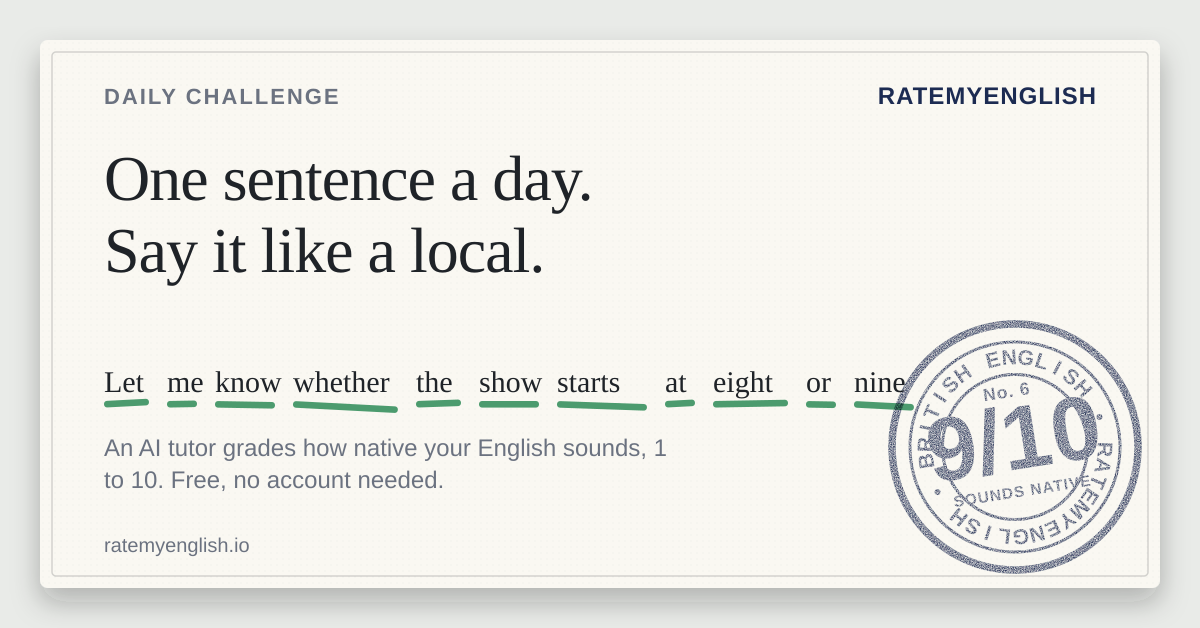Image resolution: width=1200 pixels, height=628 pixels.
Task: Select the word "starts" in the sentence
Action: click(588, 382)
